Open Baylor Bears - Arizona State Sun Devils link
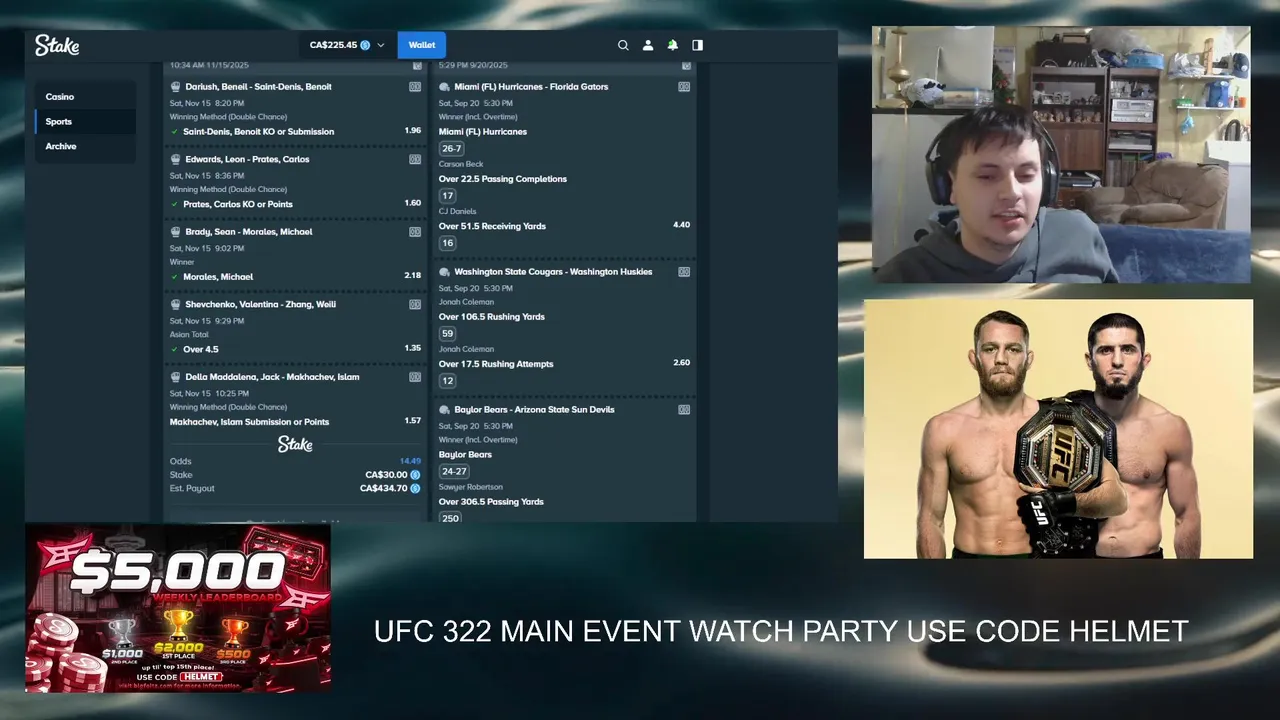The width and height of the screenshot is (1280, 720). pyautogui.click(x=534, y=410)
